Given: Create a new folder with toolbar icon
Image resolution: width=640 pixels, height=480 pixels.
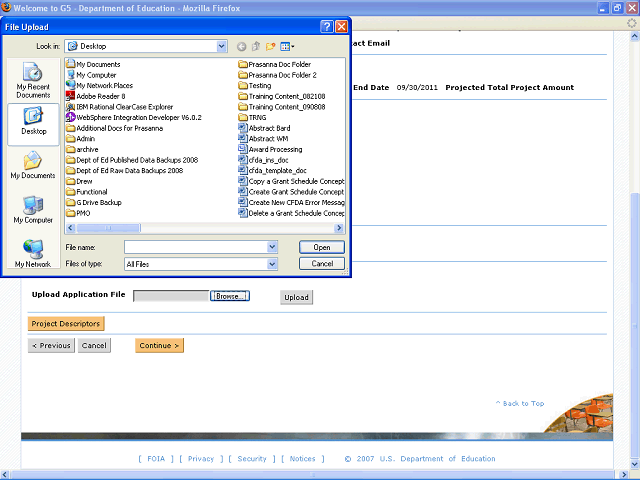Looking at the screenshot, I should 270,47.
